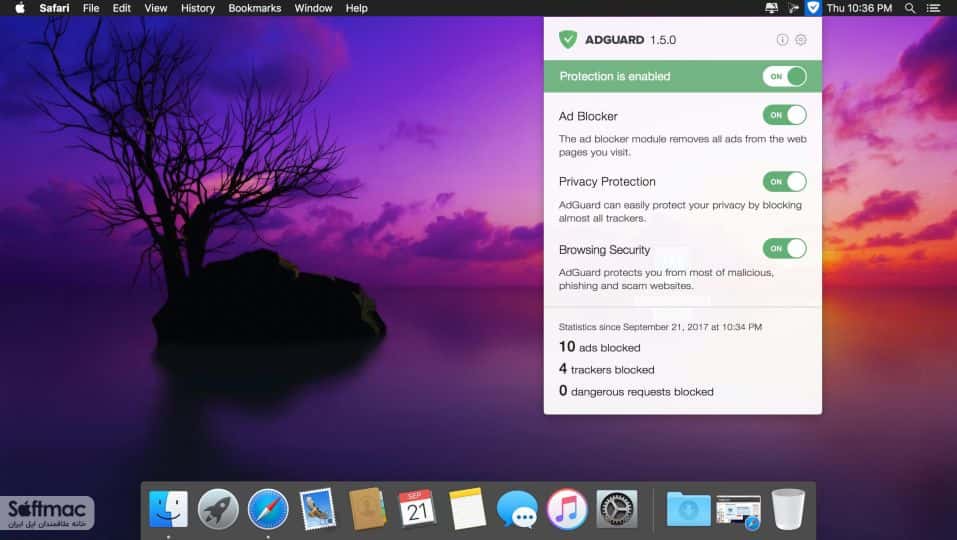This screenshot has height=540, width=957.
Task: Turn off the main Protection is enabled switch
Action: [x=784, y=76]
